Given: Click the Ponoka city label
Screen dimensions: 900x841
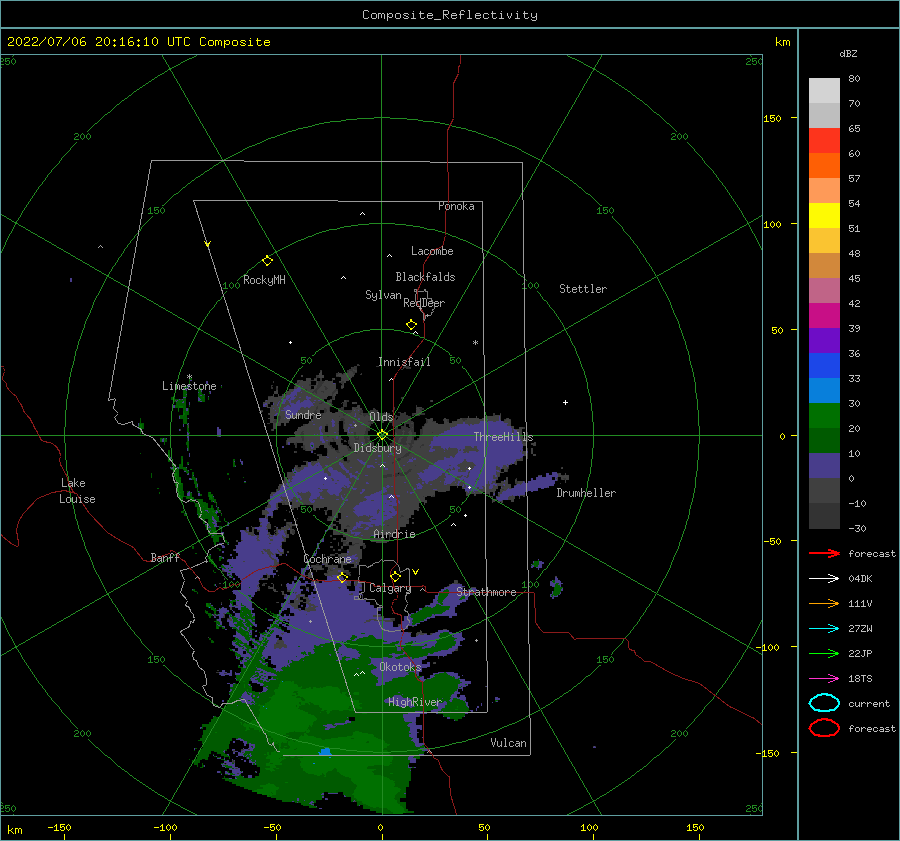Looking at the screenshot, I should [x=456, y=206].
